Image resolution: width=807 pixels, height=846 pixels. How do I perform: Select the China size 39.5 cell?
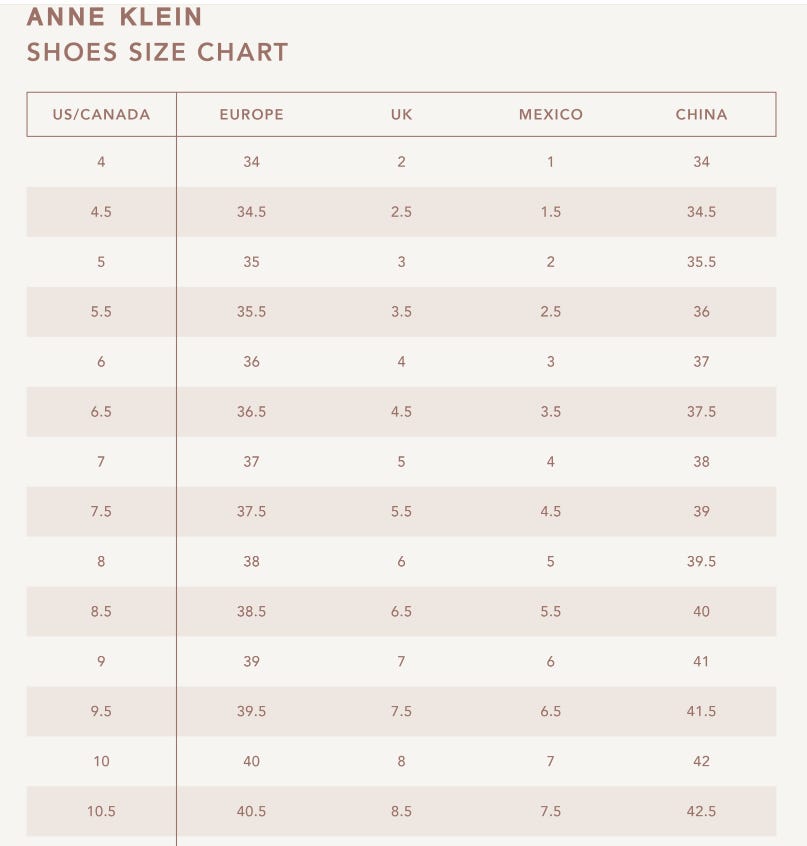click(x=701, y=561)
